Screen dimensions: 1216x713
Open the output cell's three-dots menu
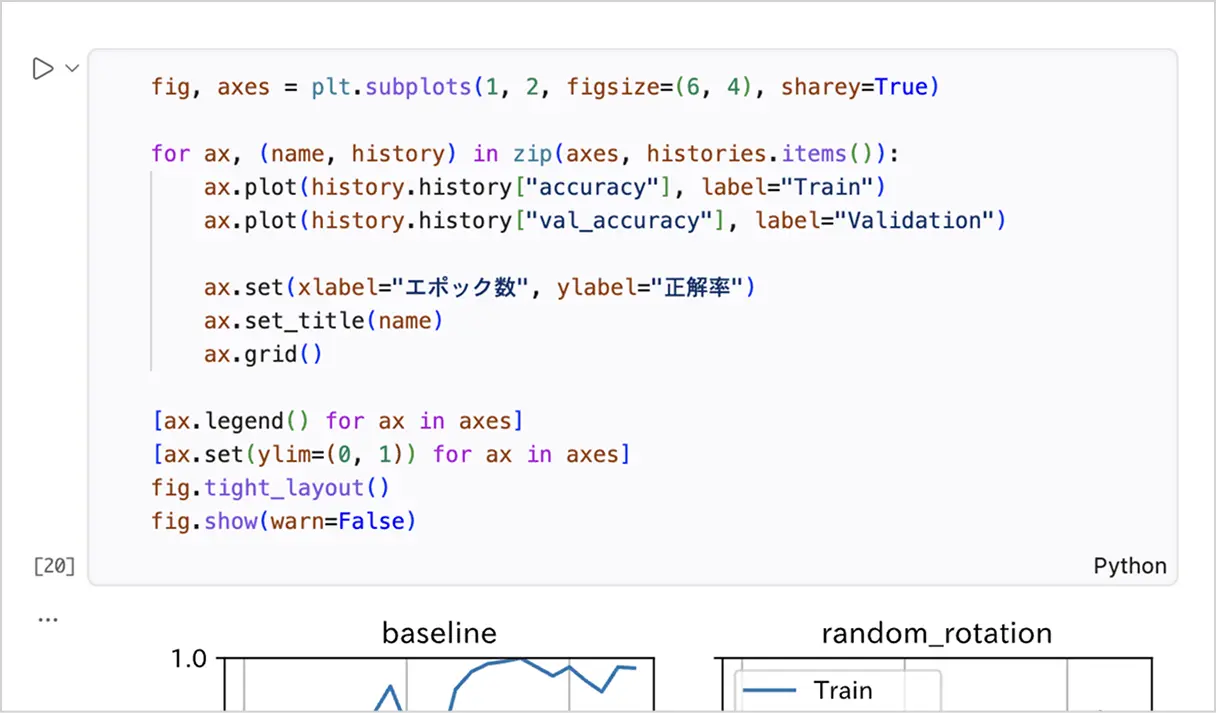(x=48, y=619)
